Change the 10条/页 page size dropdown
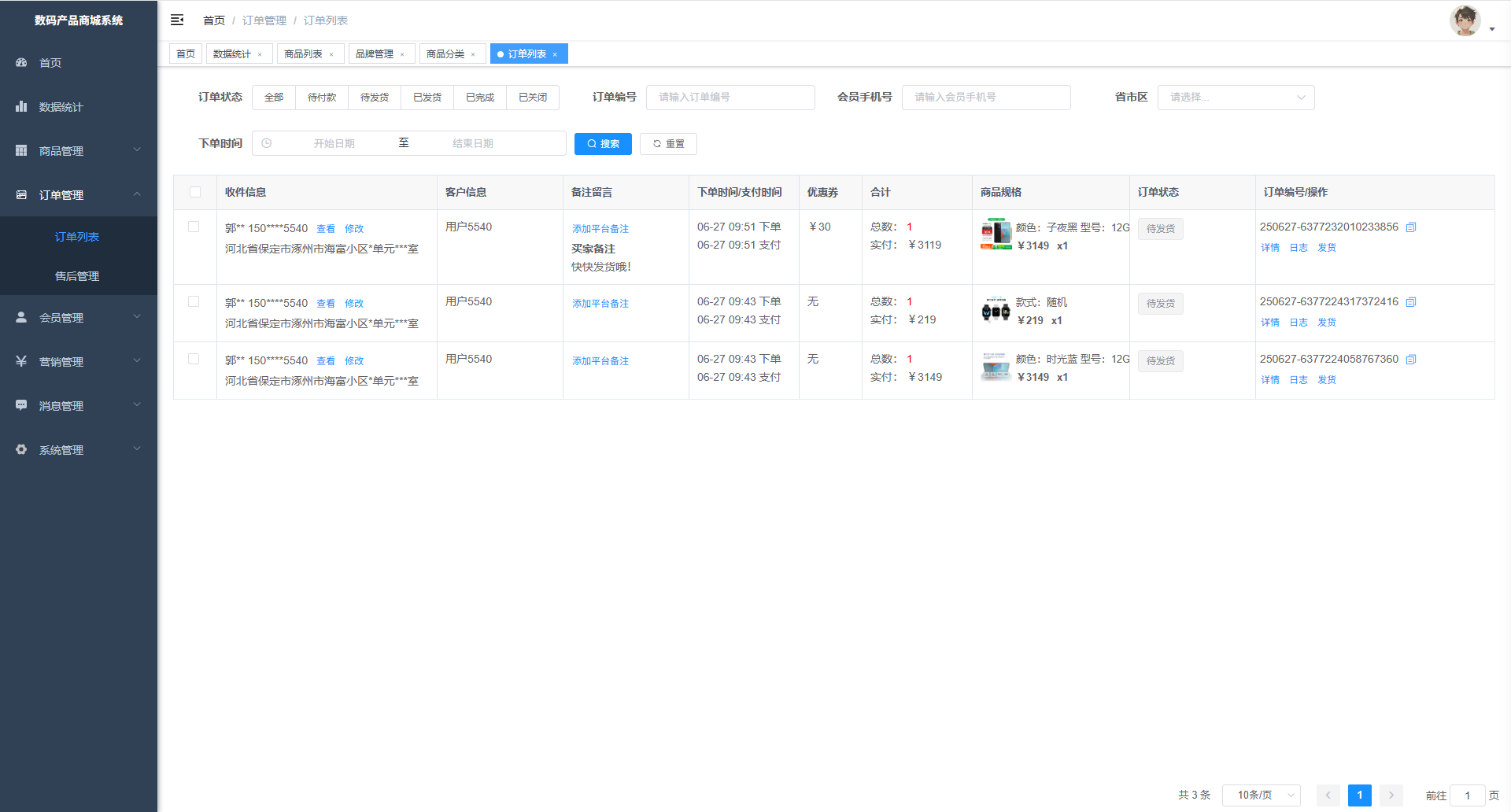Viewport: 1511px width, 812px height. click(1261, 795)
